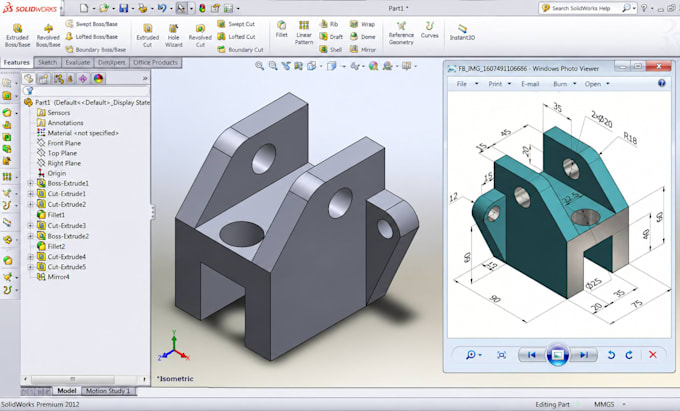Image resolution: width=680 pixels, height=411 pixels.
Task: Select the Dome tool
Action: tap(363, 37)
